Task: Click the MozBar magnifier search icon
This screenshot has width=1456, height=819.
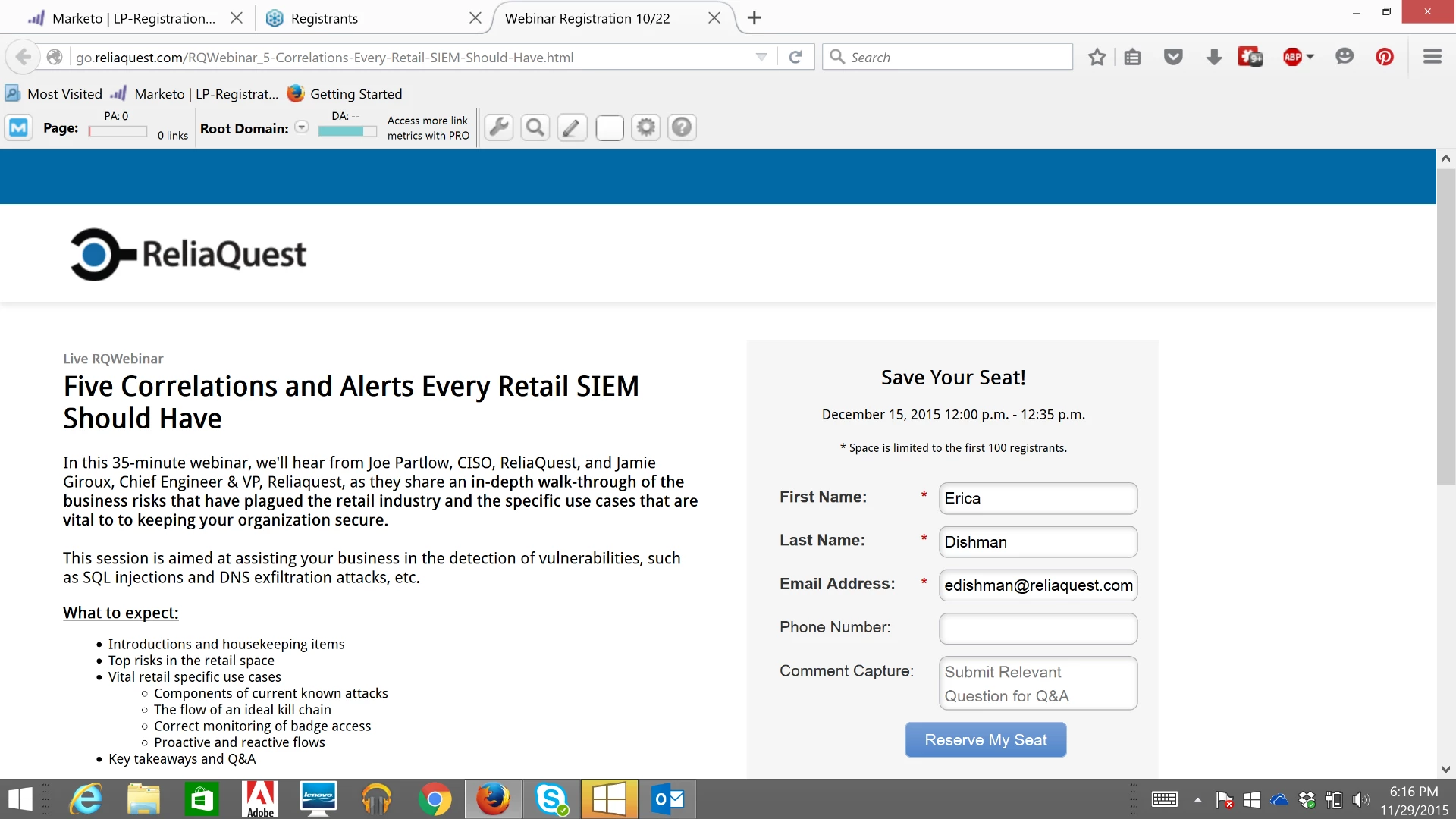Action: [535, 127]
